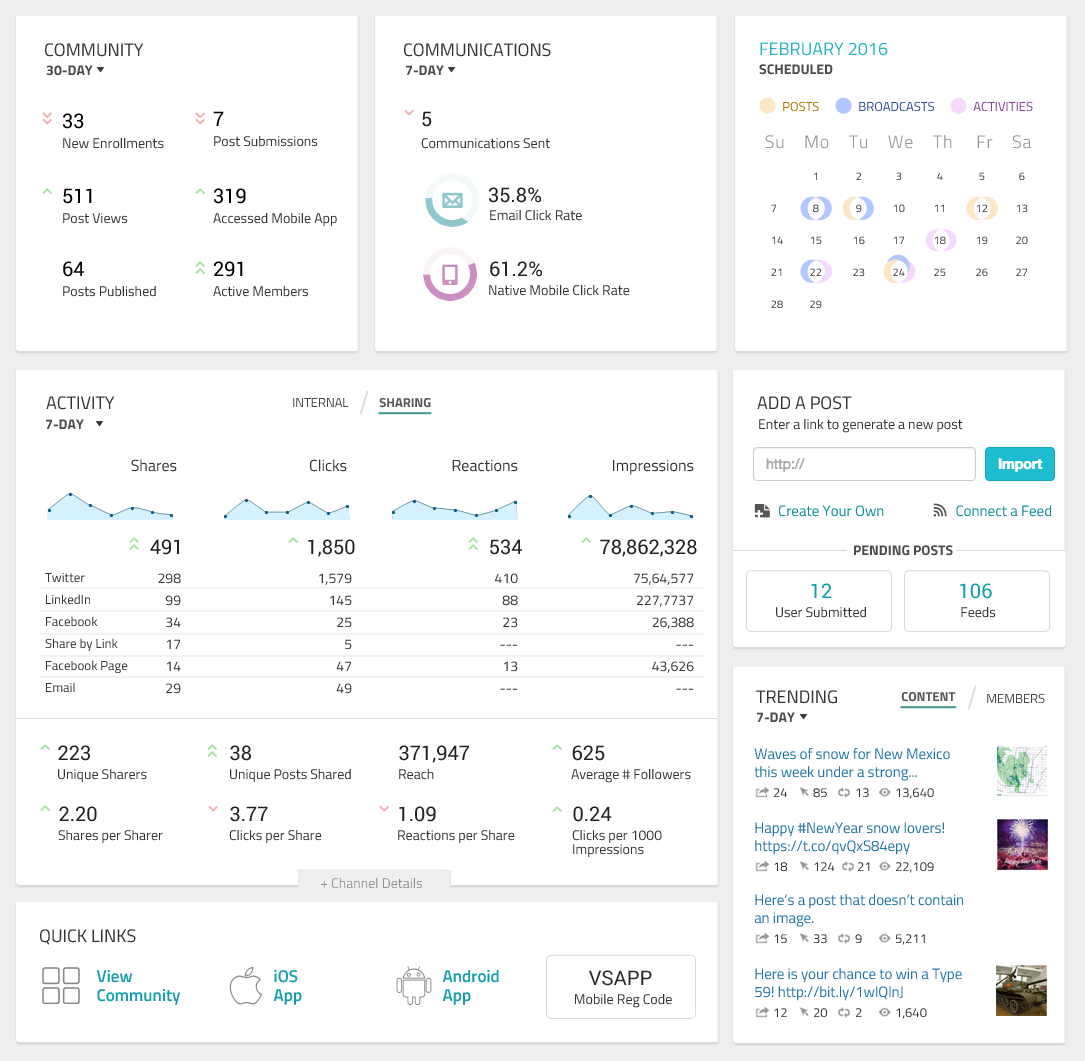The width and height of the screenshot is (1085, 1061).
Task: Select February 18 on the calendar
Action: pos(939,240)
